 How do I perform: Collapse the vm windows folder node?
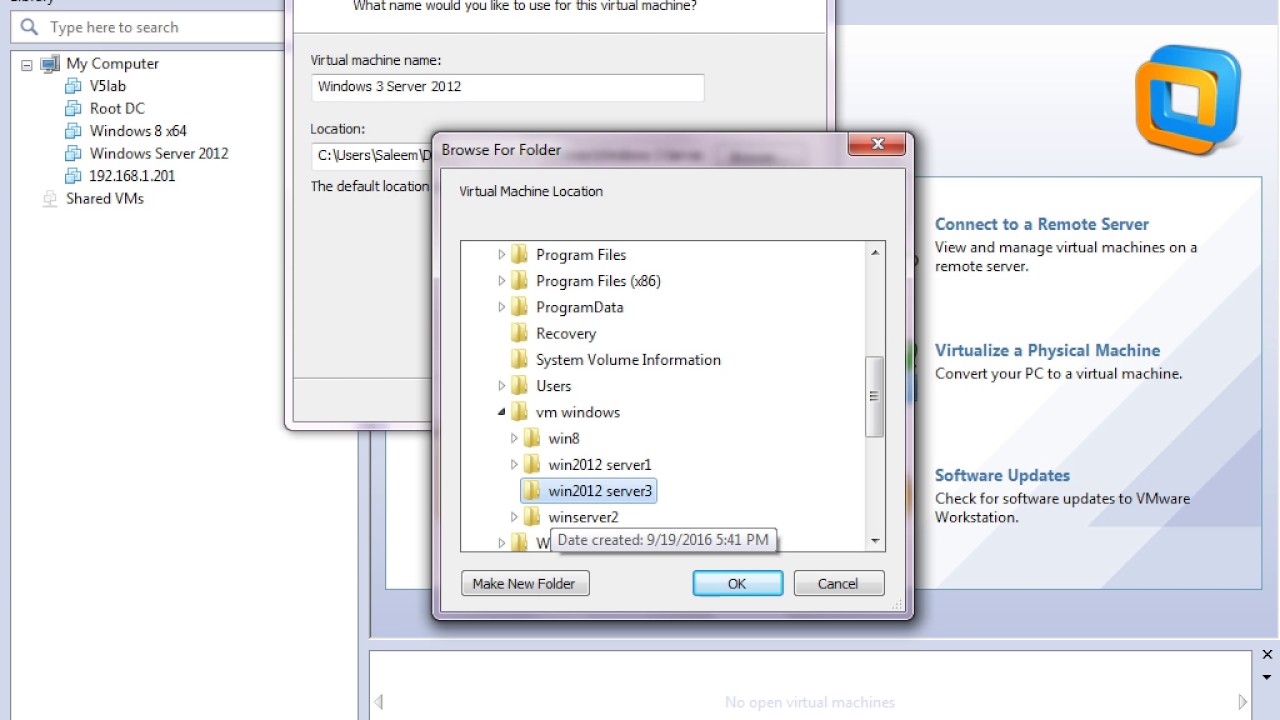[x=502, y=412]
